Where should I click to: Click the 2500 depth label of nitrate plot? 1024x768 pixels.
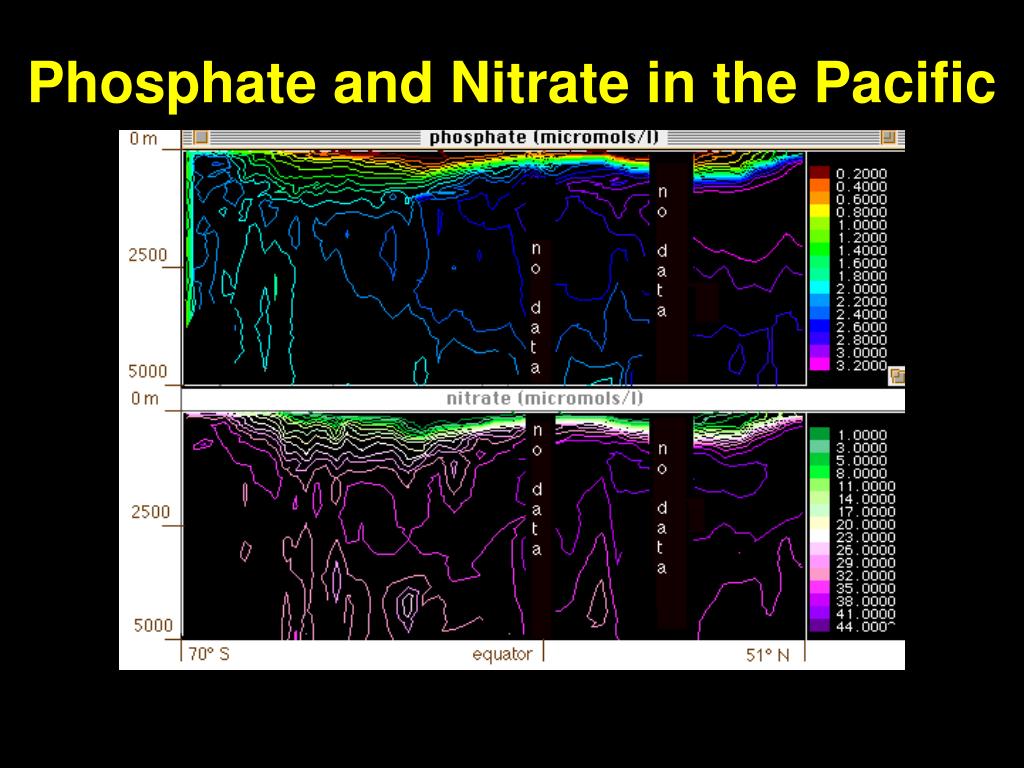(x=150, y=511)
